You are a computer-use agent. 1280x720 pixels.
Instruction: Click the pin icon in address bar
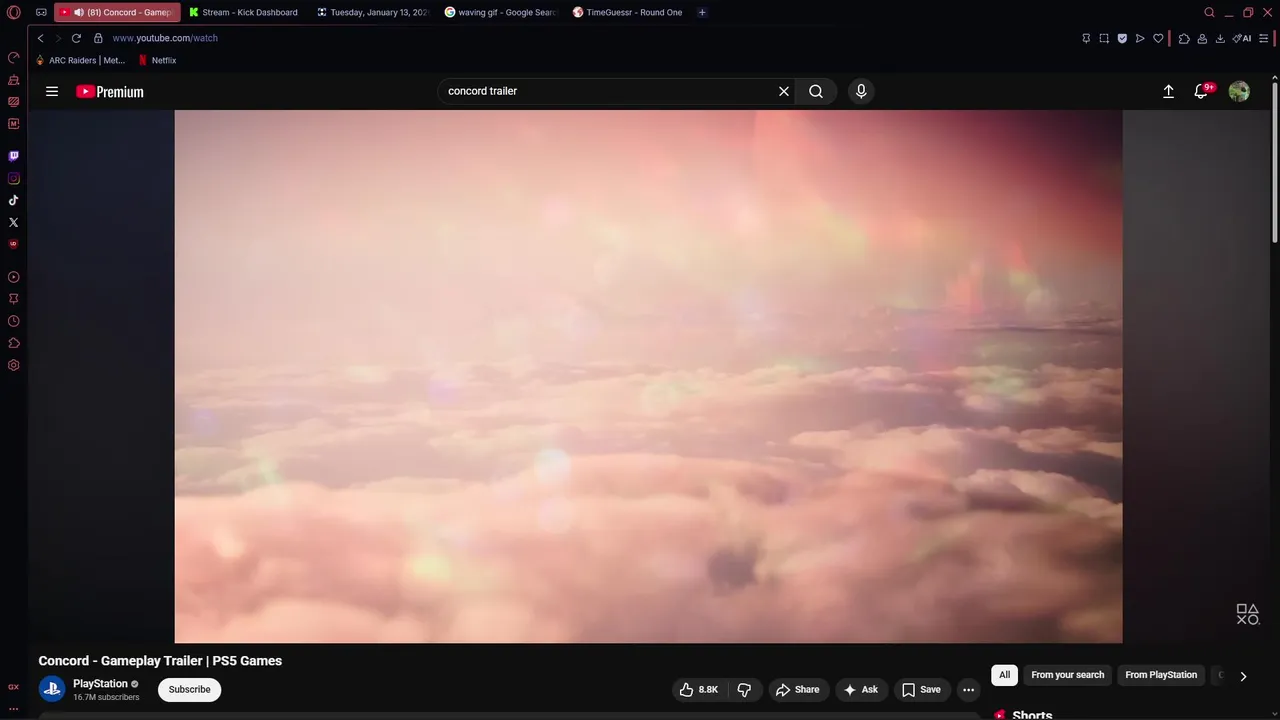pyautogui.click(x=1086, y=38)
